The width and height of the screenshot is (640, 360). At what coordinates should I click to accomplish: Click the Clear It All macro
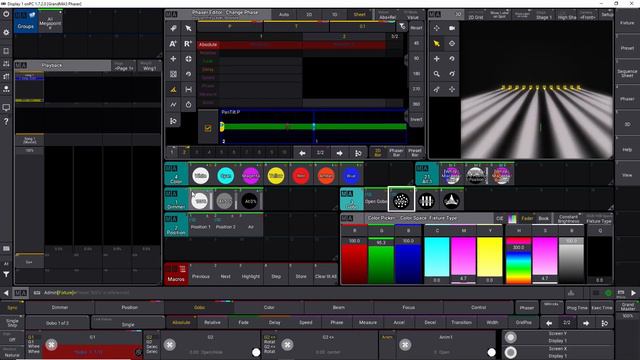tap(326, 276)
